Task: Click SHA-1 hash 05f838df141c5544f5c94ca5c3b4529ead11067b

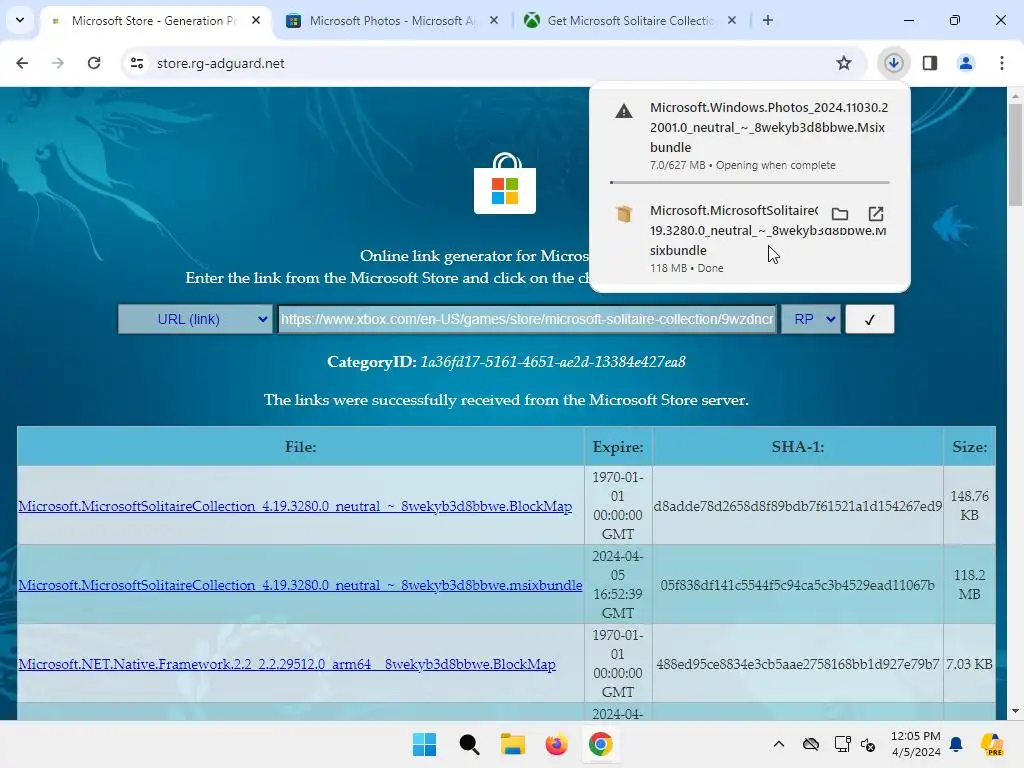Action: coord(797,585)
